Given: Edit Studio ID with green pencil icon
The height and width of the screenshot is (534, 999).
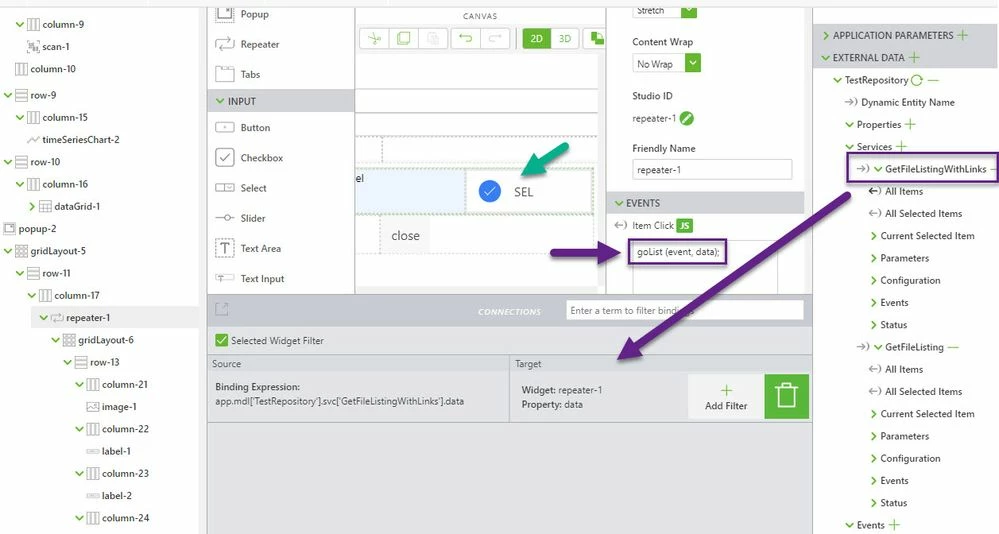Looking at the screenshot, I should click(x=686, y=119).
